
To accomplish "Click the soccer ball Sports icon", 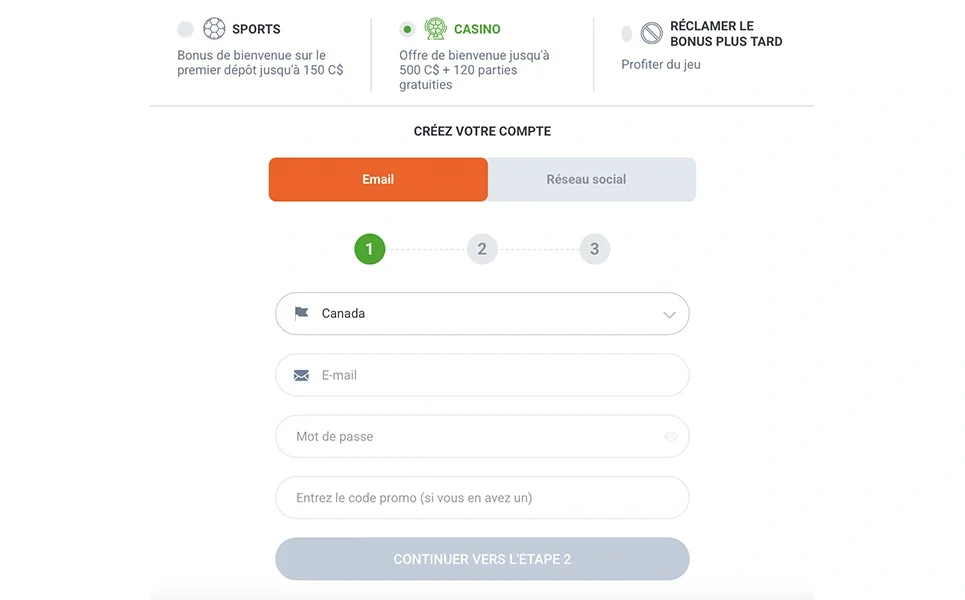I will coord(214,29).
